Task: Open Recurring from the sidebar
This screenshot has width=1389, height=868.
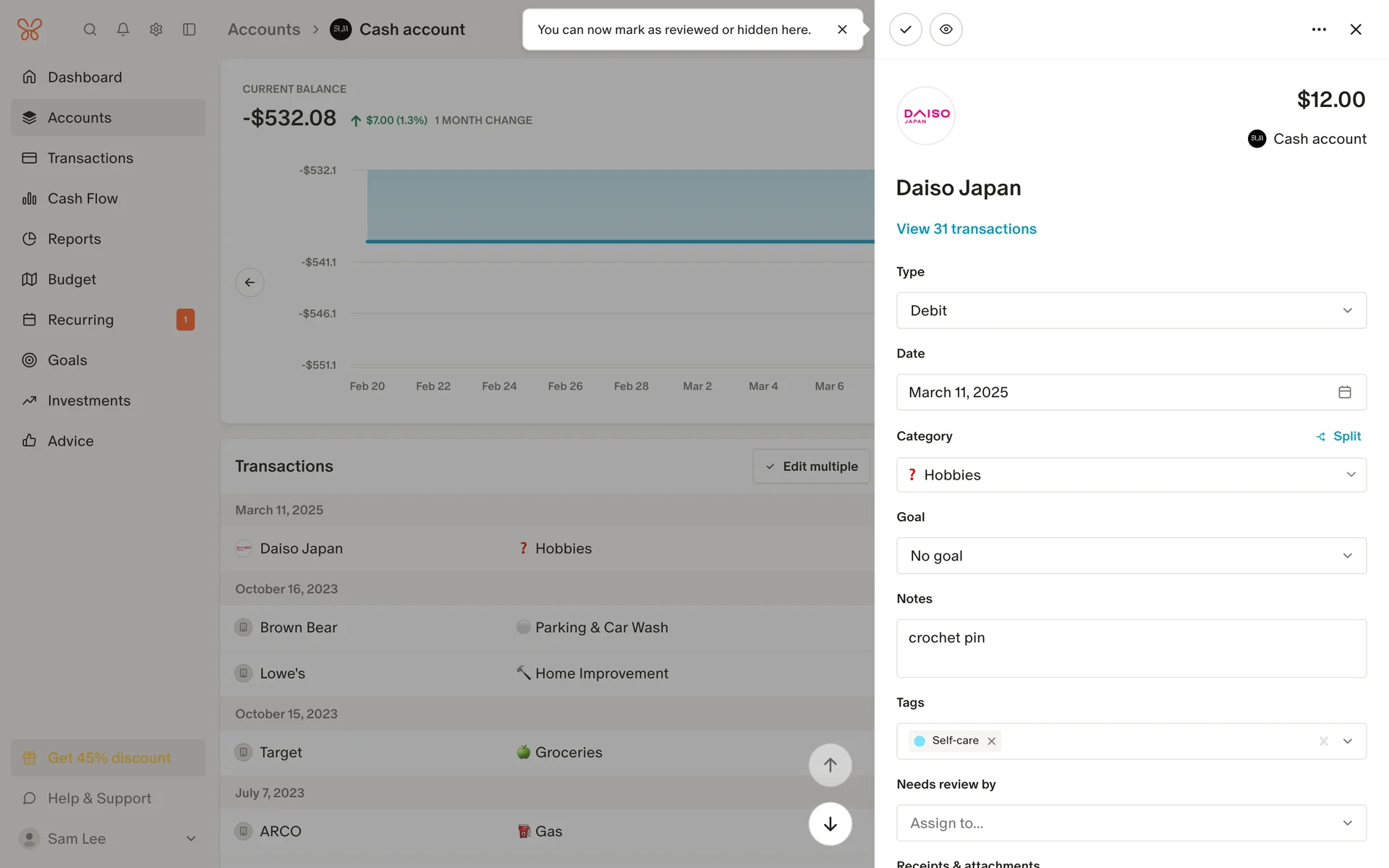Action: coord(80,320)
